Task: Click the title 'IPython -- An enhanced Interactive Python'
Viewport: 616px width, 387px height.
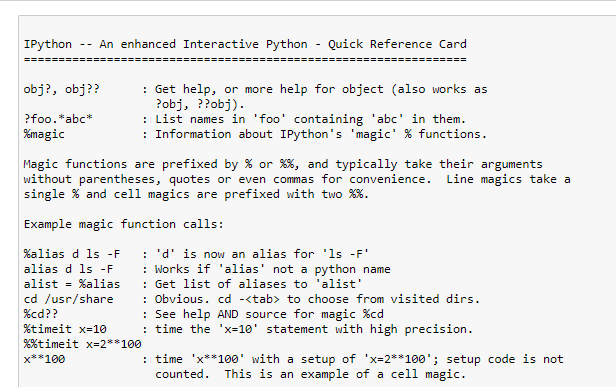Action: pos(165,44)
